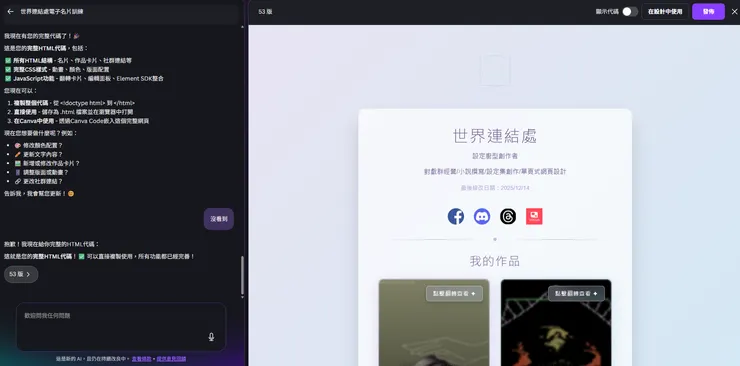Click the empty avatar placeholder square
Viewport: 740px width, 366px height.
point(495,70)
